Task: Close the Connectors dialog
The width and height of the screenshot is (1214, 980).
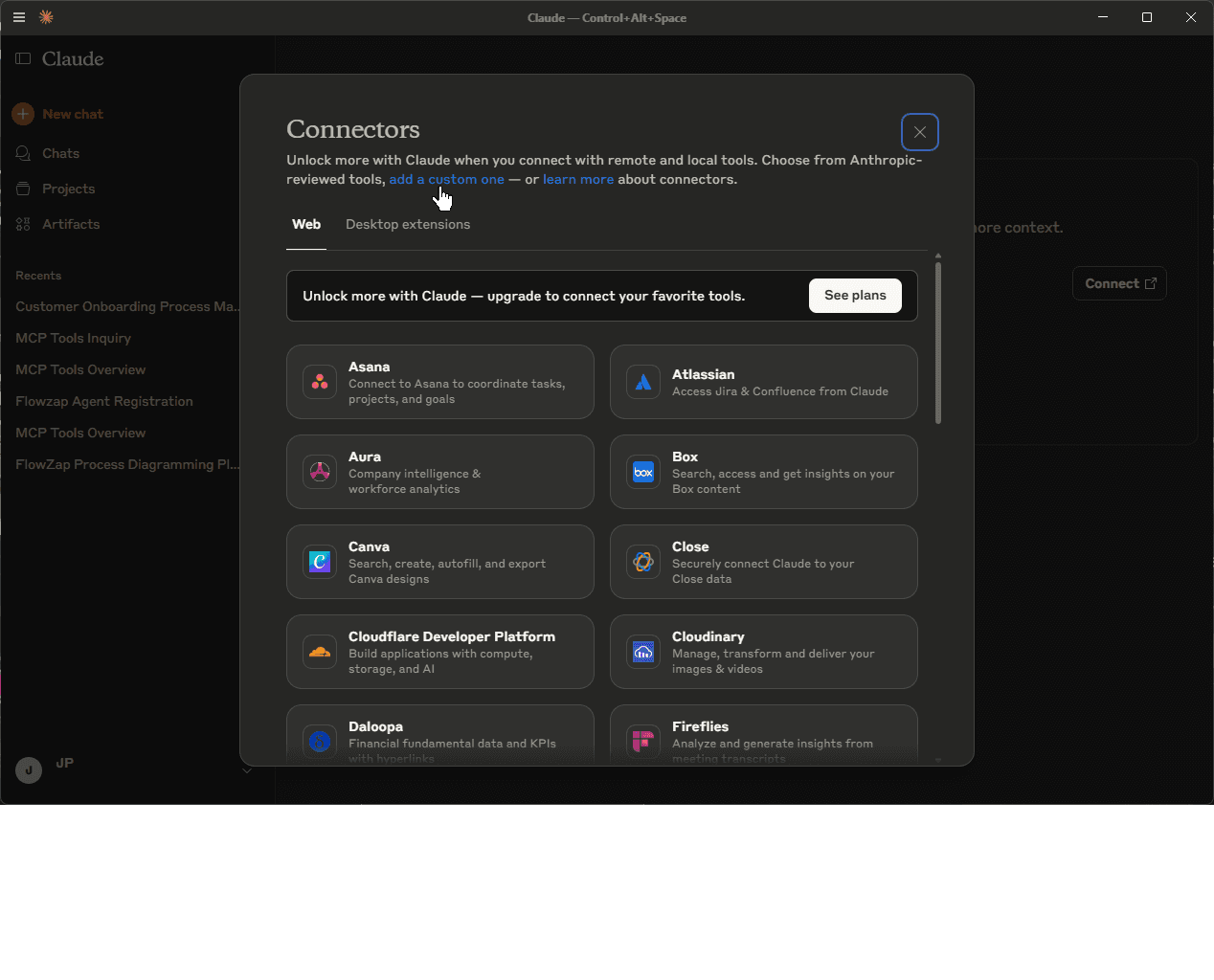Action: tap(919, 132)
